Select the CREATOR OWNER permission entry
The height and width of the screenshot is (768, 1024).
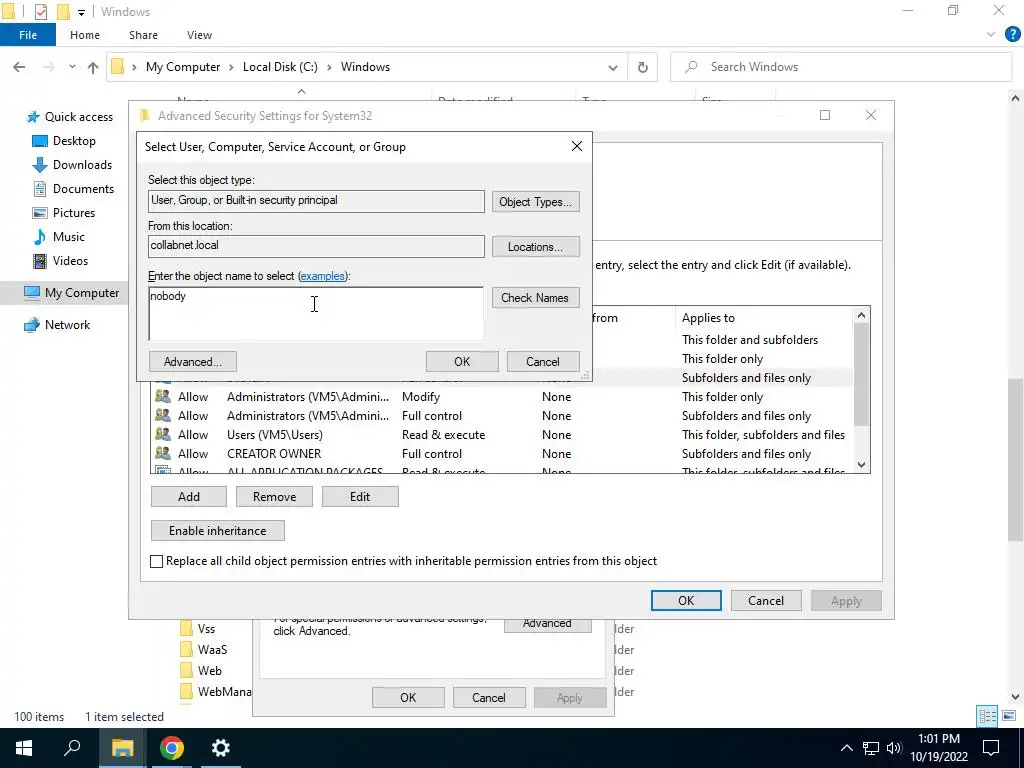pyautogui.click(x=502, y=454)
